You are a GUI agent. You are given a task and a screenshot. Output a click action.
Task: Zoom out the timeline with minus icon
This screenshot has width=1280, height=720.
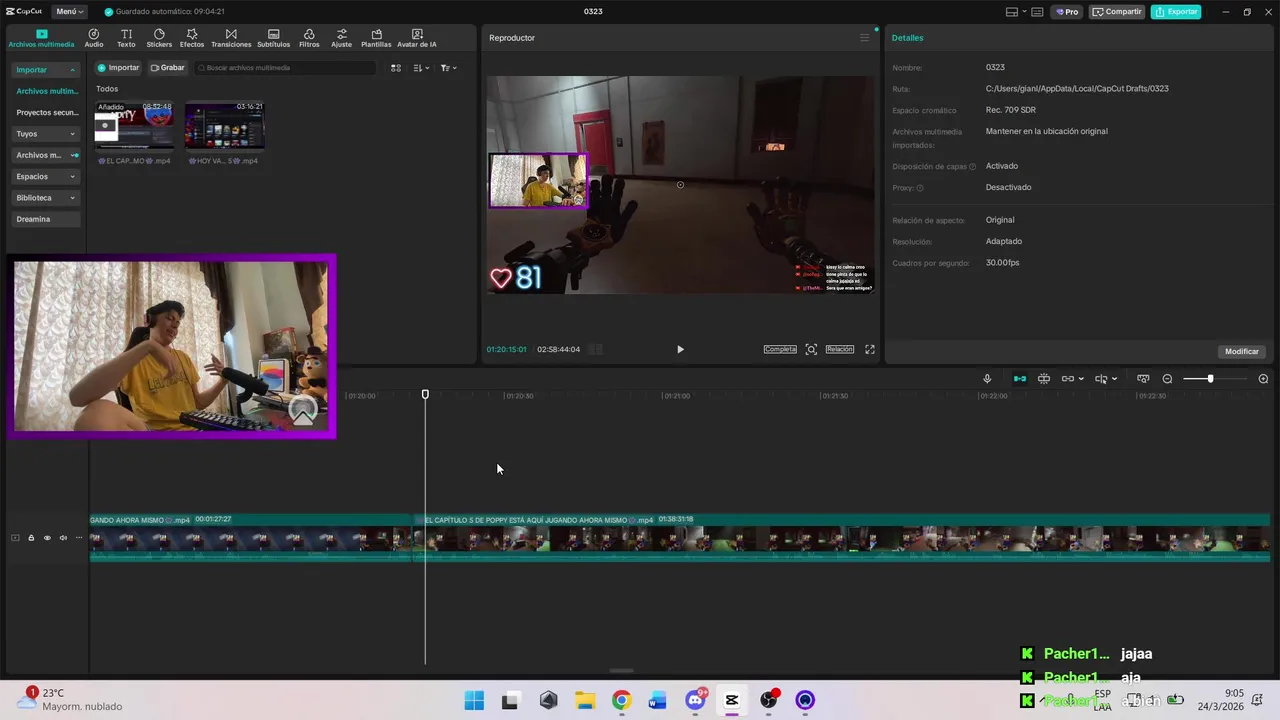click(x=1167, y=379)
